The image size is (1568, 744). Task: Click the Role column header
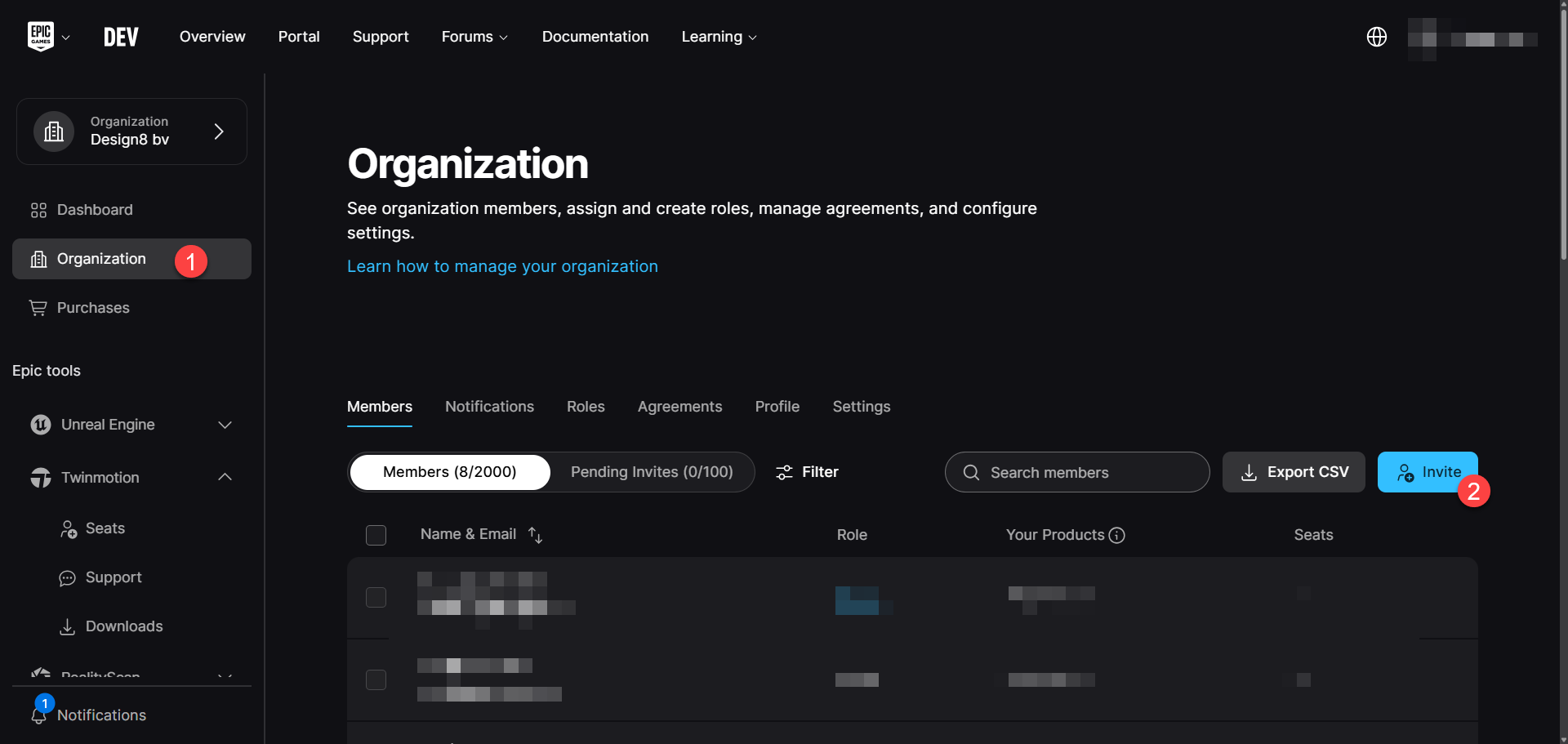click(x=852, y=535)
